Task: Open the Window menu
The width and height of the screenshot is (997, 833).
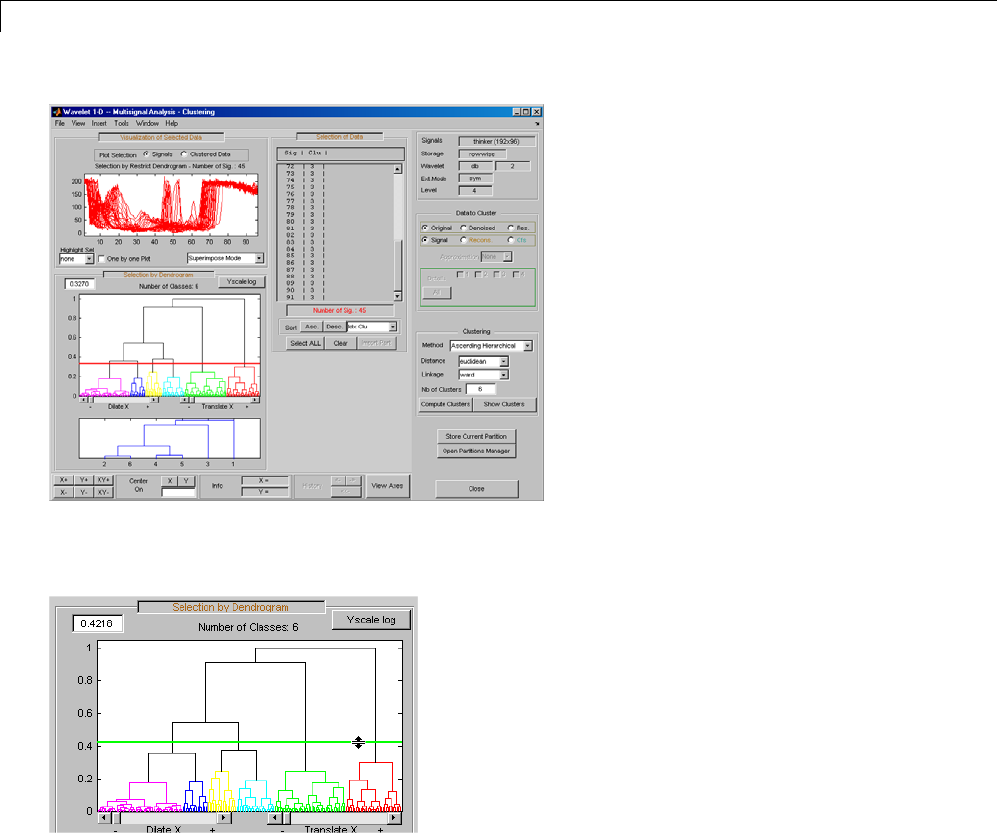Action: [x=147, y=123]
